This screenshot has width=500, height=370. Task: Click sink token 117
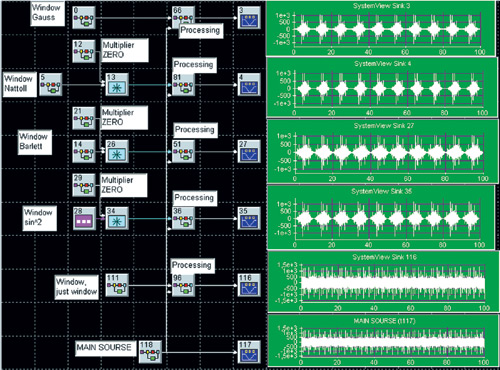249,352
